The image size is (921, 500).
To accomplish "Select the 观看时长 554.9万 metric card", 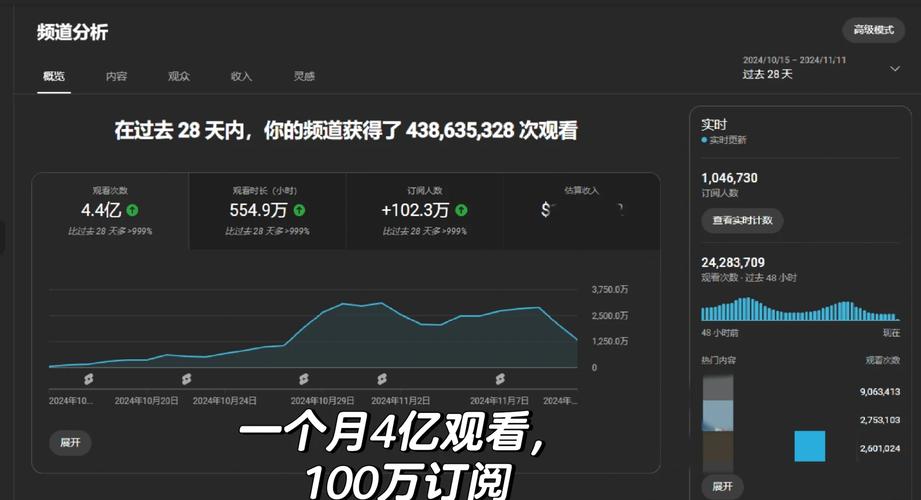I will tap(267, 211).
